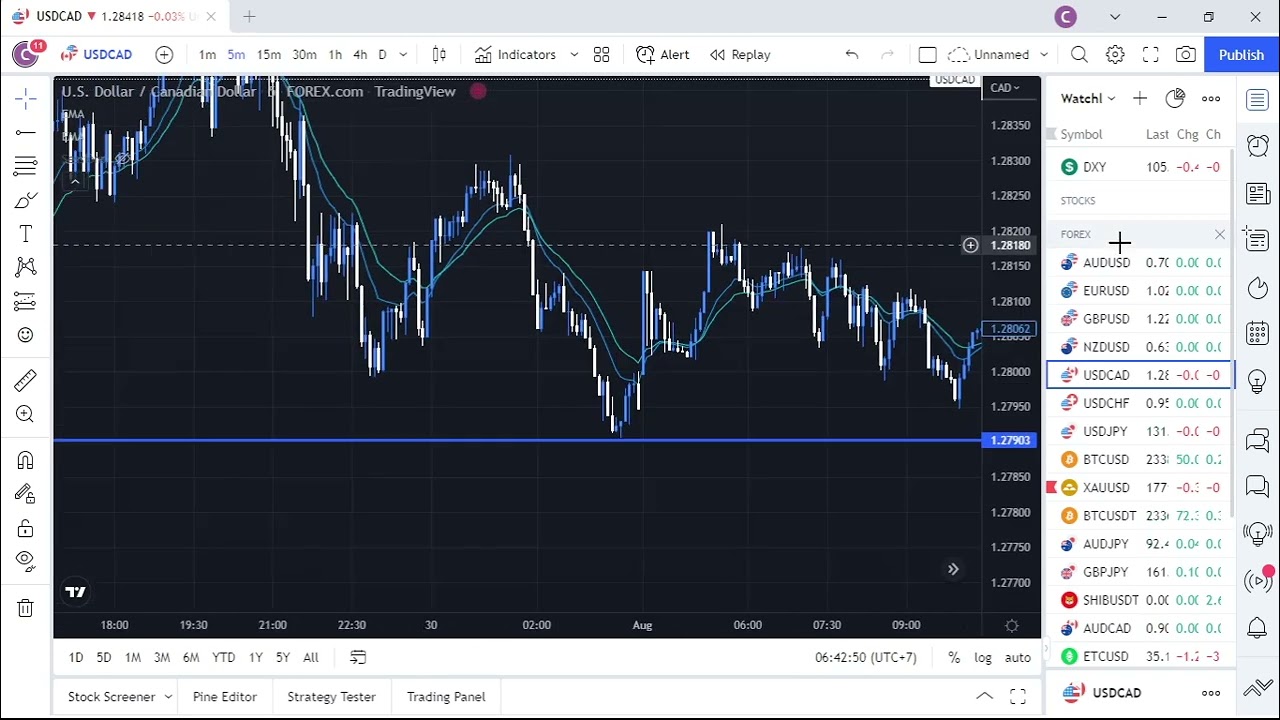1280x720 pixels.
Task: Toggle magnet mode in drawing toolbar
Action: tap(26, 460)
